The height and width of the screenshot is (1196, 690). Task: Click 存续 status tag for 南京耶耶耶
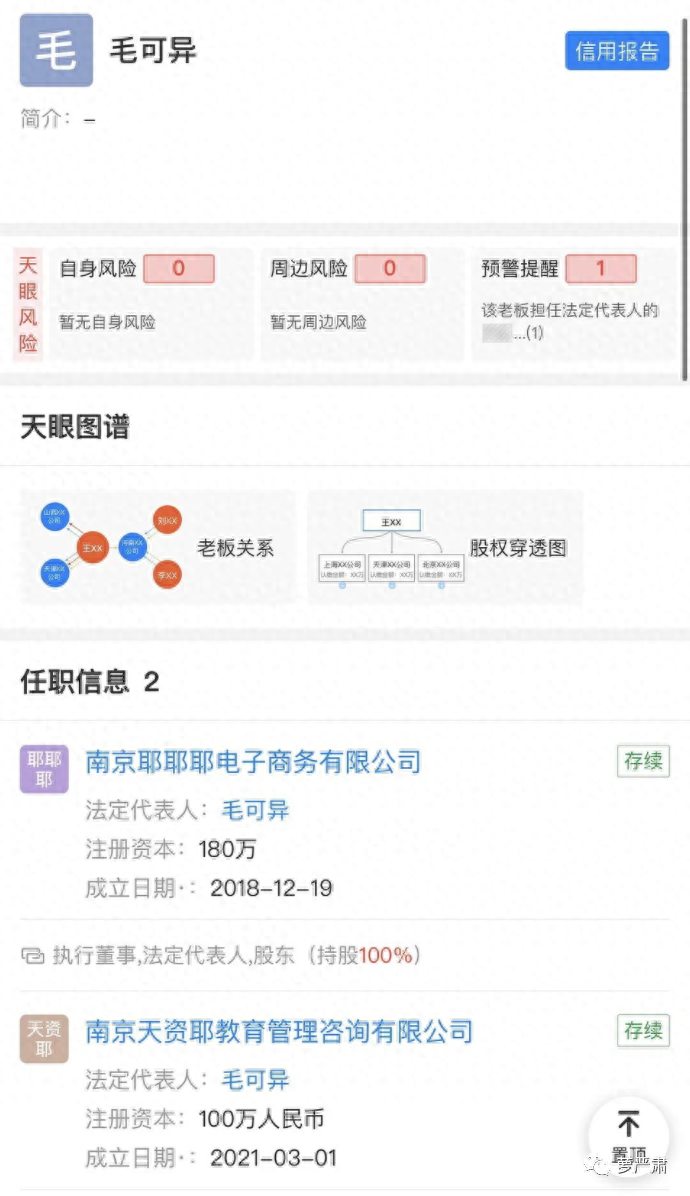click(x=642, y=761)
